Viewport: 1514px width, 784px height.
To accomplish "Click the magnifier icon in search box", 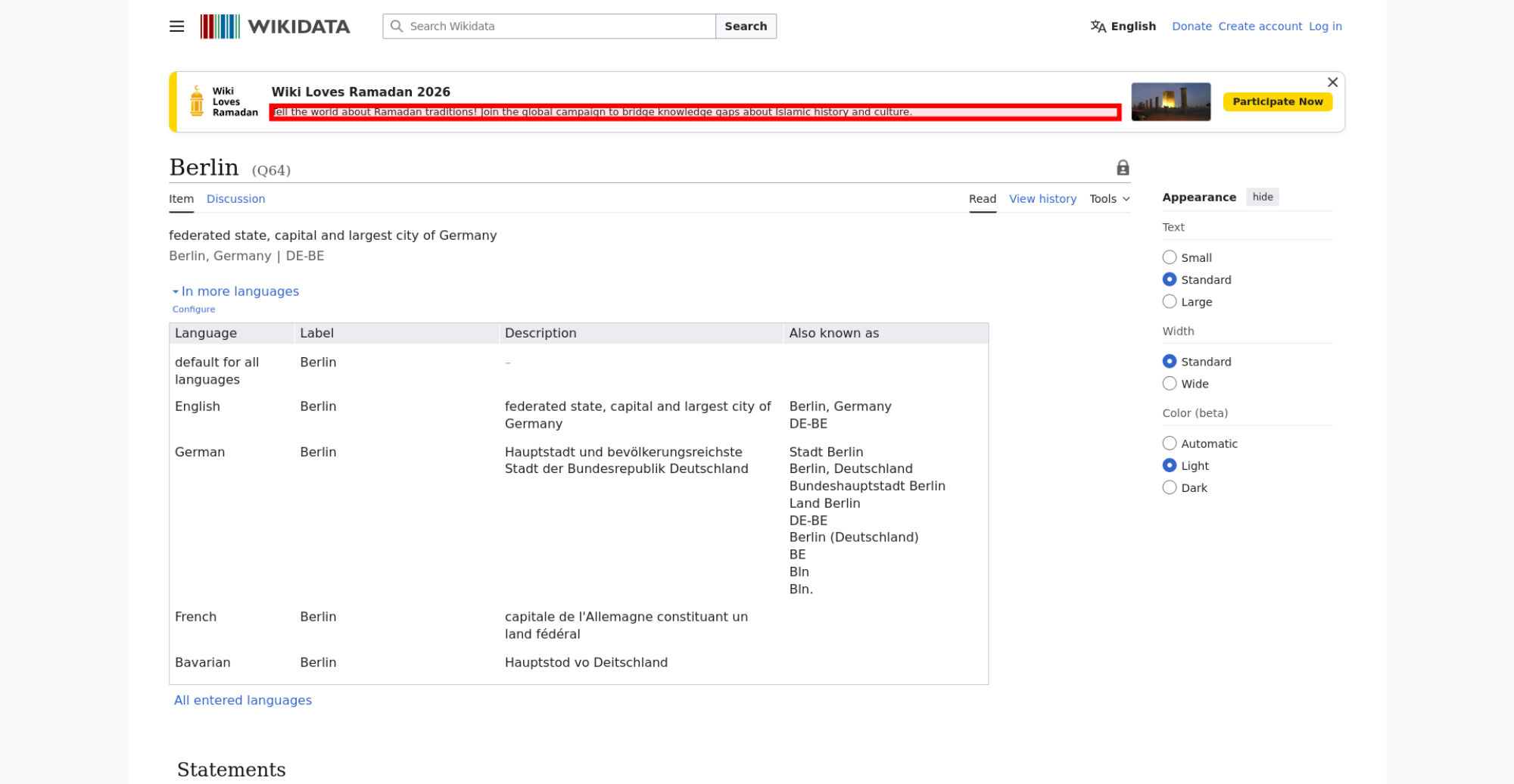I will tap(397, 26).
